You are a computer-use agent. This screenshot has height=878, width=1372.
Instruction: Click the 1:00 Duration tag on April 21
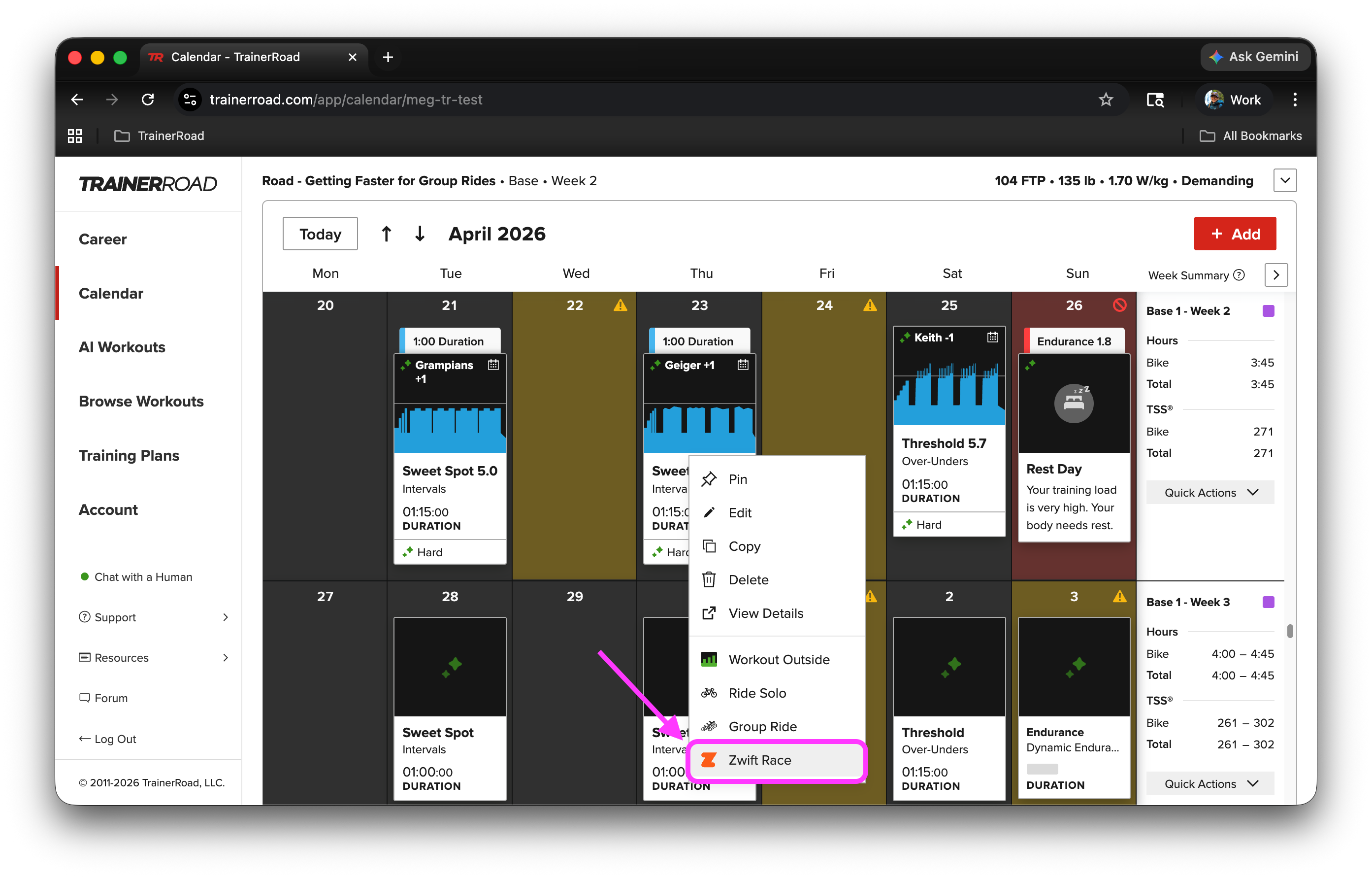pos(450,341)
